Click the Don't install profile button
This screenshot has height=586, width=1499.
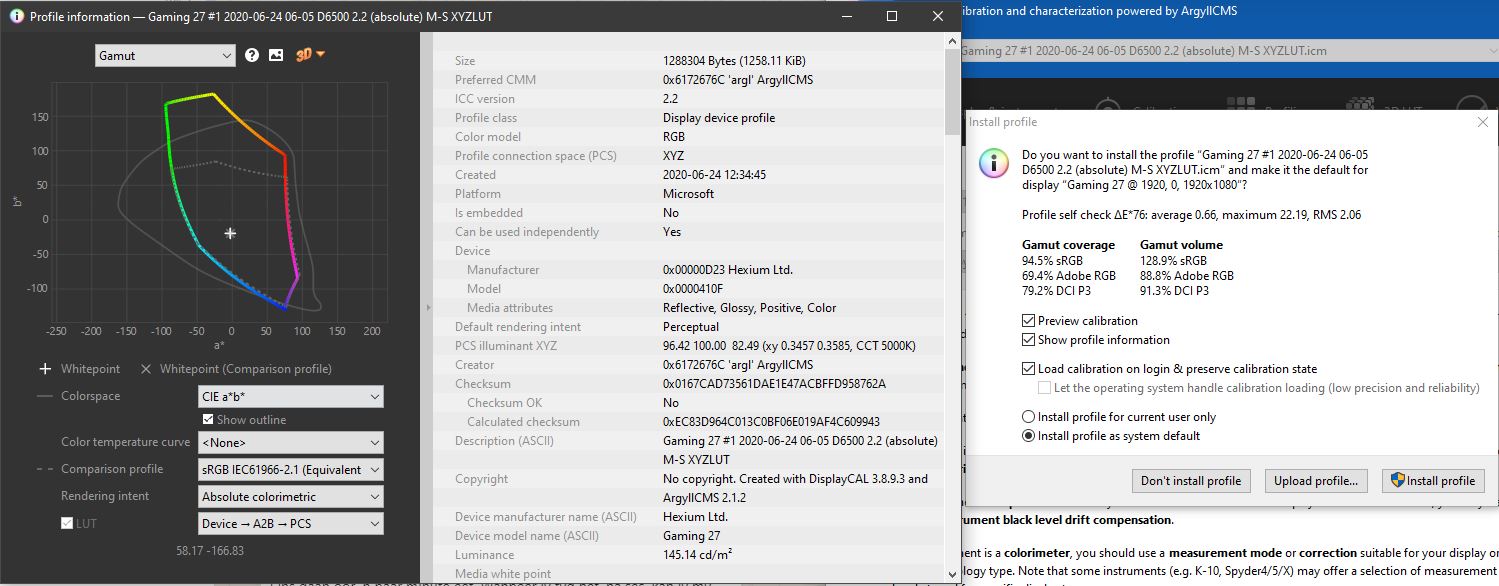tap(1191, 481)
